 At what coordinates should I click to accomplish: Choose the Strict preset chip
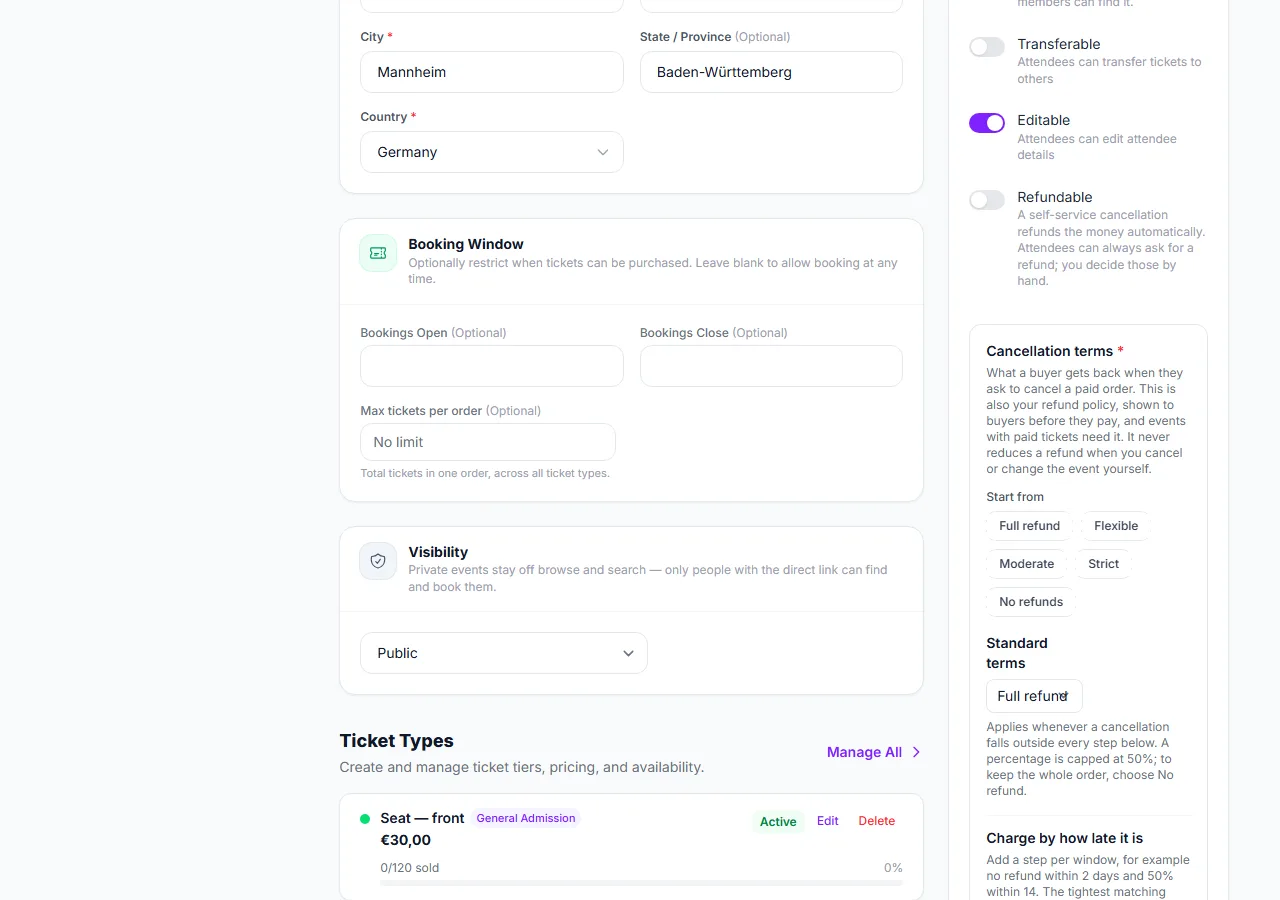click(1103, 564)
